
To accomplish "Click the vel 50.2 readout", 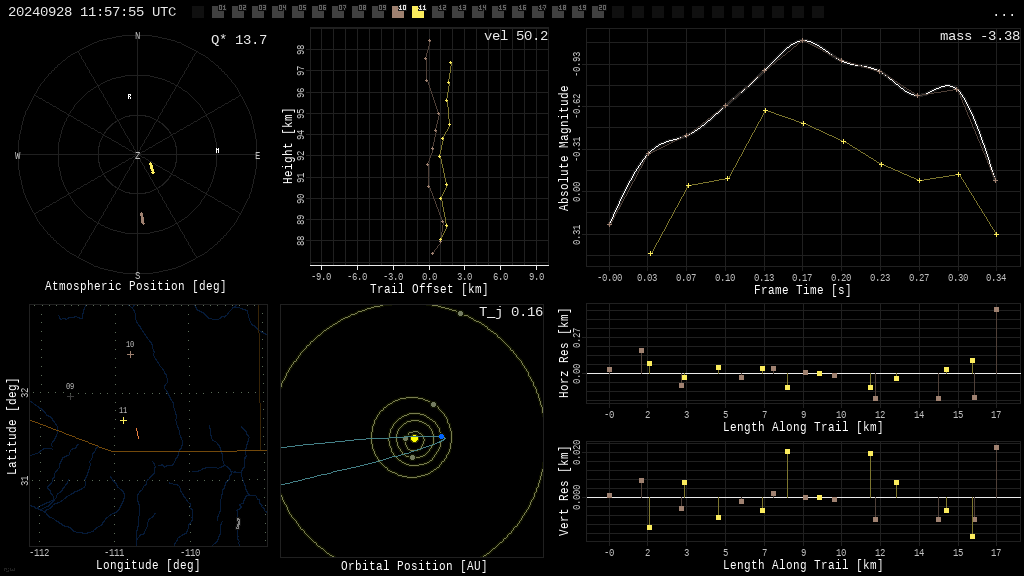I will pos(516,36).
